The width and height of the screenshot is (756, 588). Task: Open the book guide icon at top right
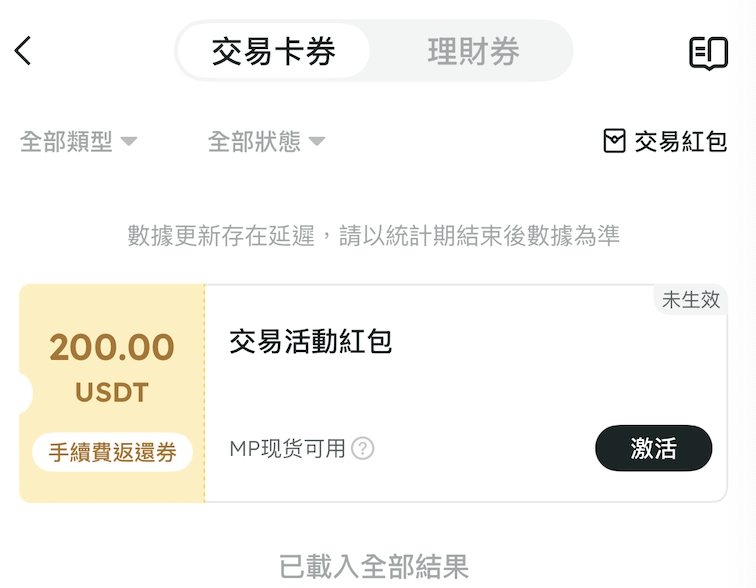[708, 53]
